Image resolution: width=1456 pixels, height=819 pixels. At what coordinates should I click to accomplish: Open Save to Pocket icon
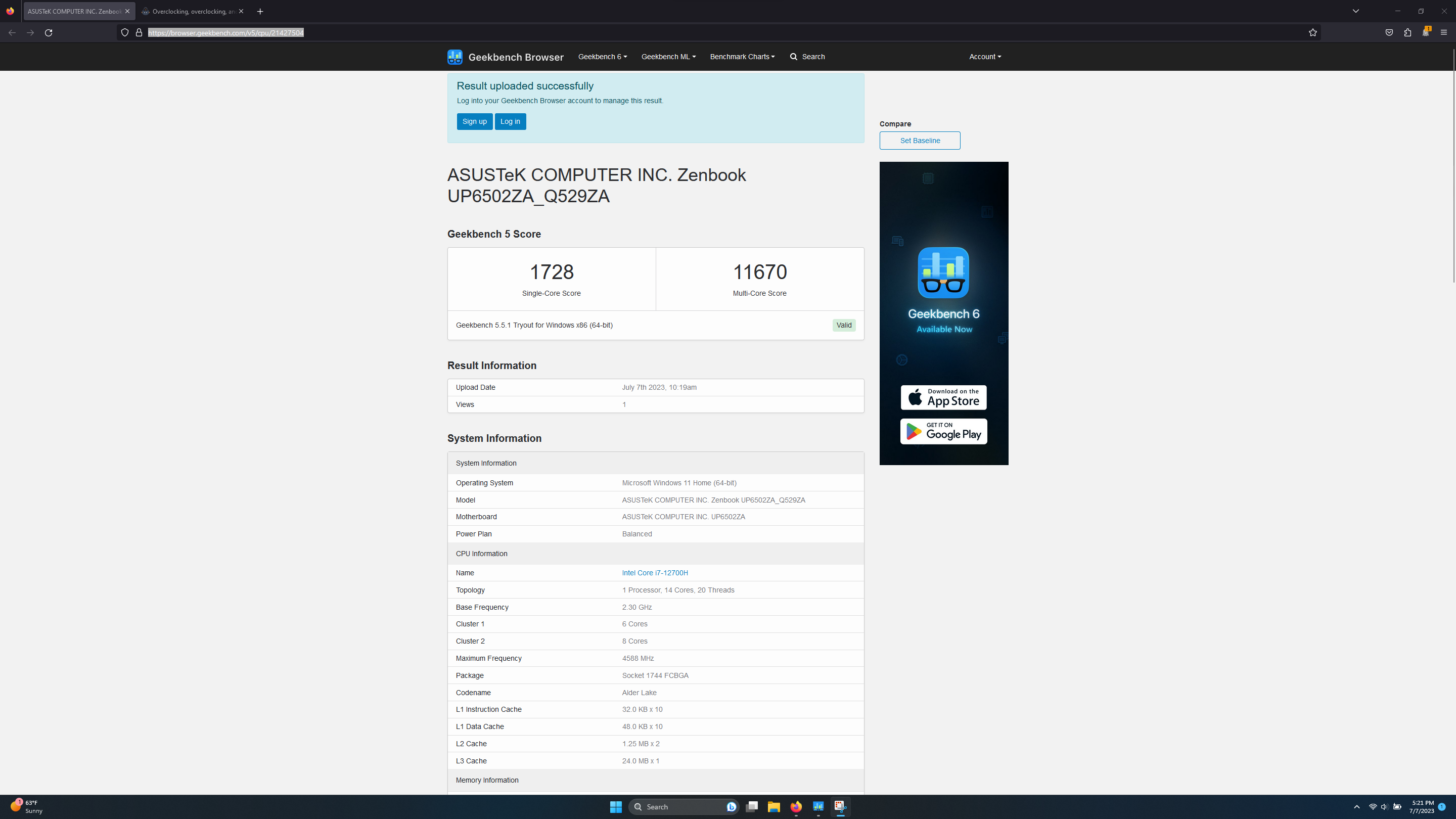pos(1389,33)
